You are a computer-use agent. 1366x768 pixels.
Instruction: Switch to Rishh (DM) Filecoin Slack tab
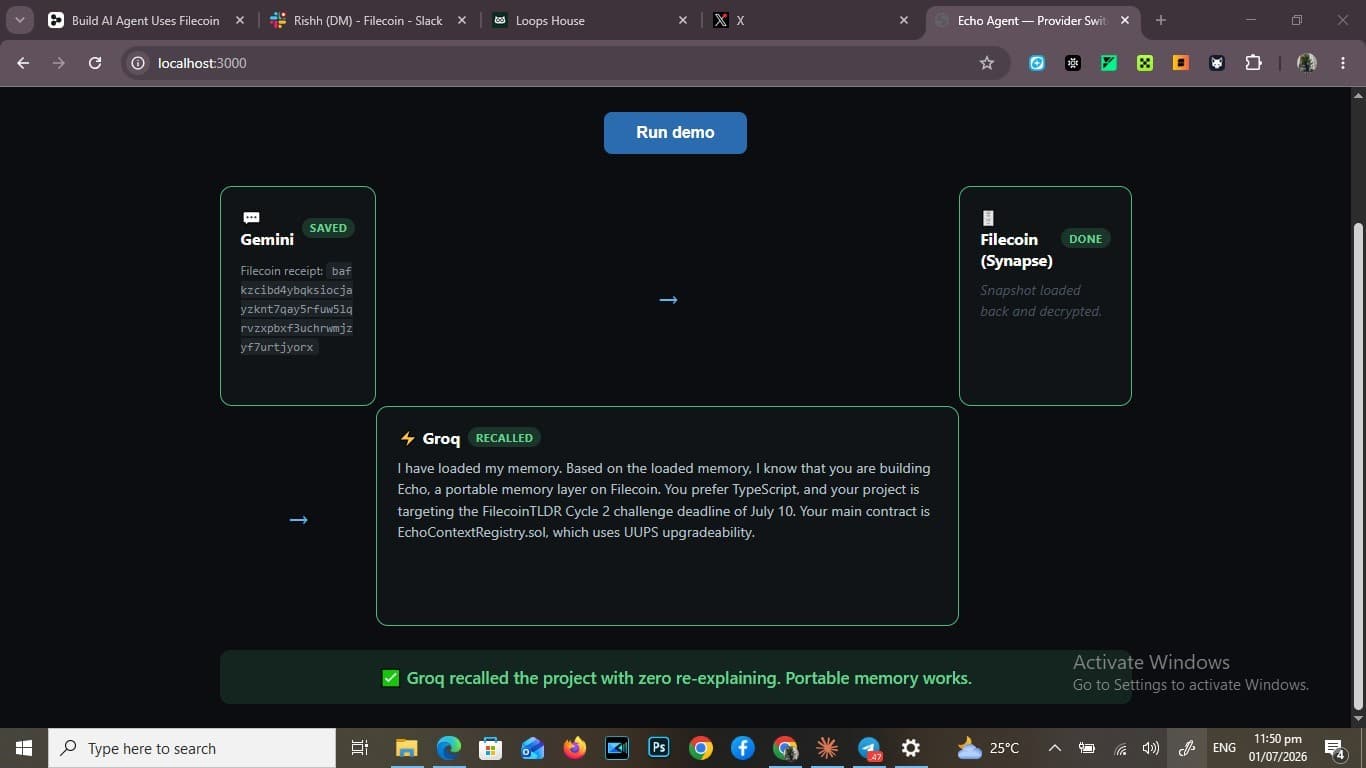(368, 20)
